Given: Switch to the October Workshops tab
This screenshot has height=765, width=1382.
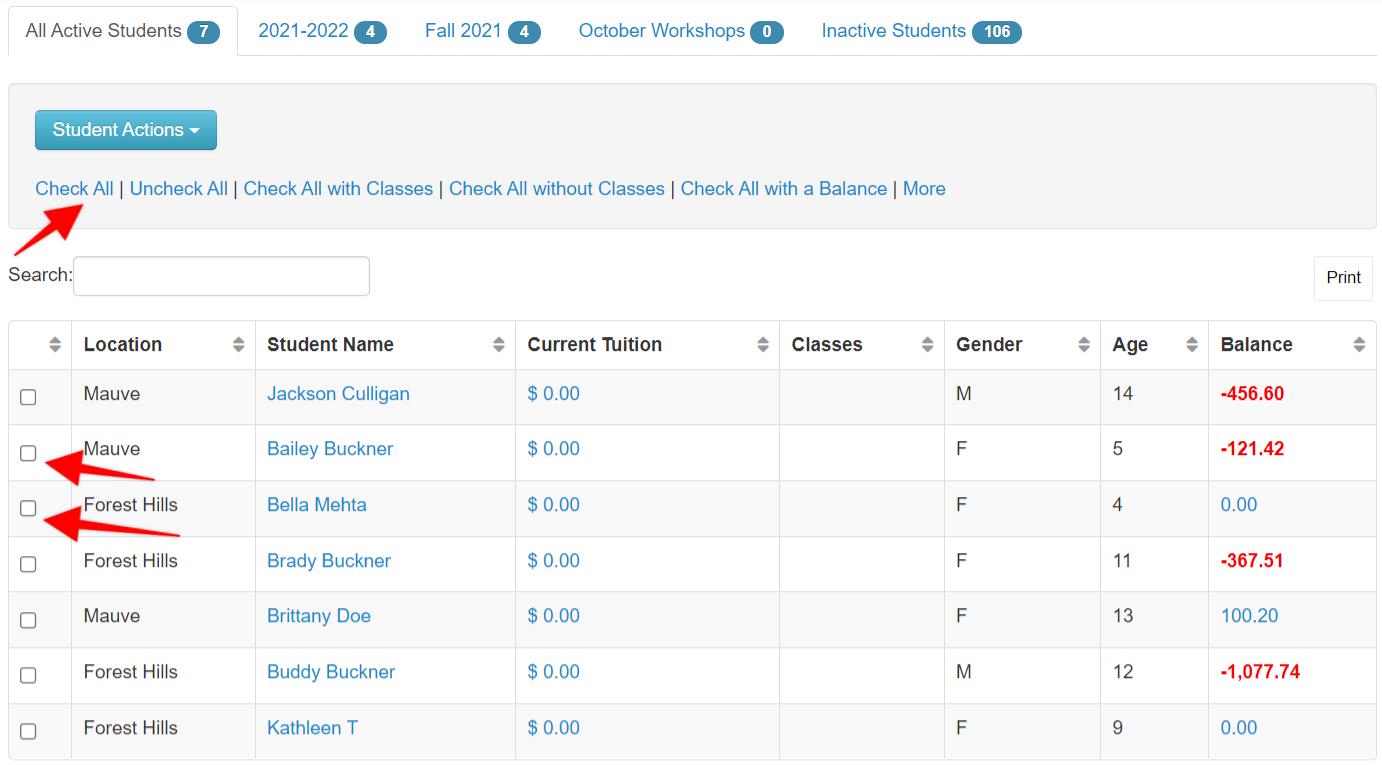Looking at the screenshot, I should (681, 31).
